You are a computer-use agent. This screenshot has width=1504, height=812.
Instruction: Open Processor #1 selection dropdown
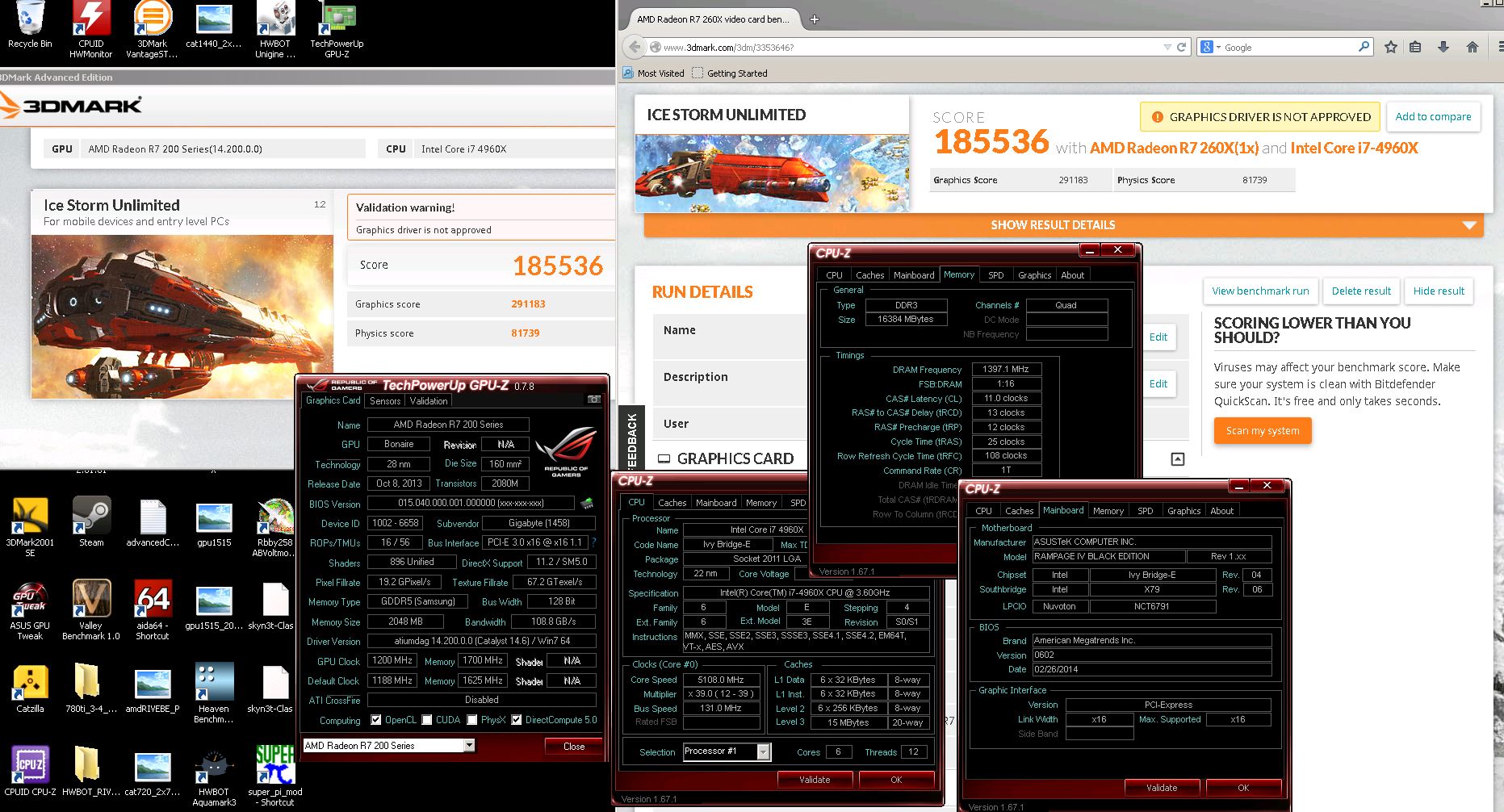tap(763, 752)
